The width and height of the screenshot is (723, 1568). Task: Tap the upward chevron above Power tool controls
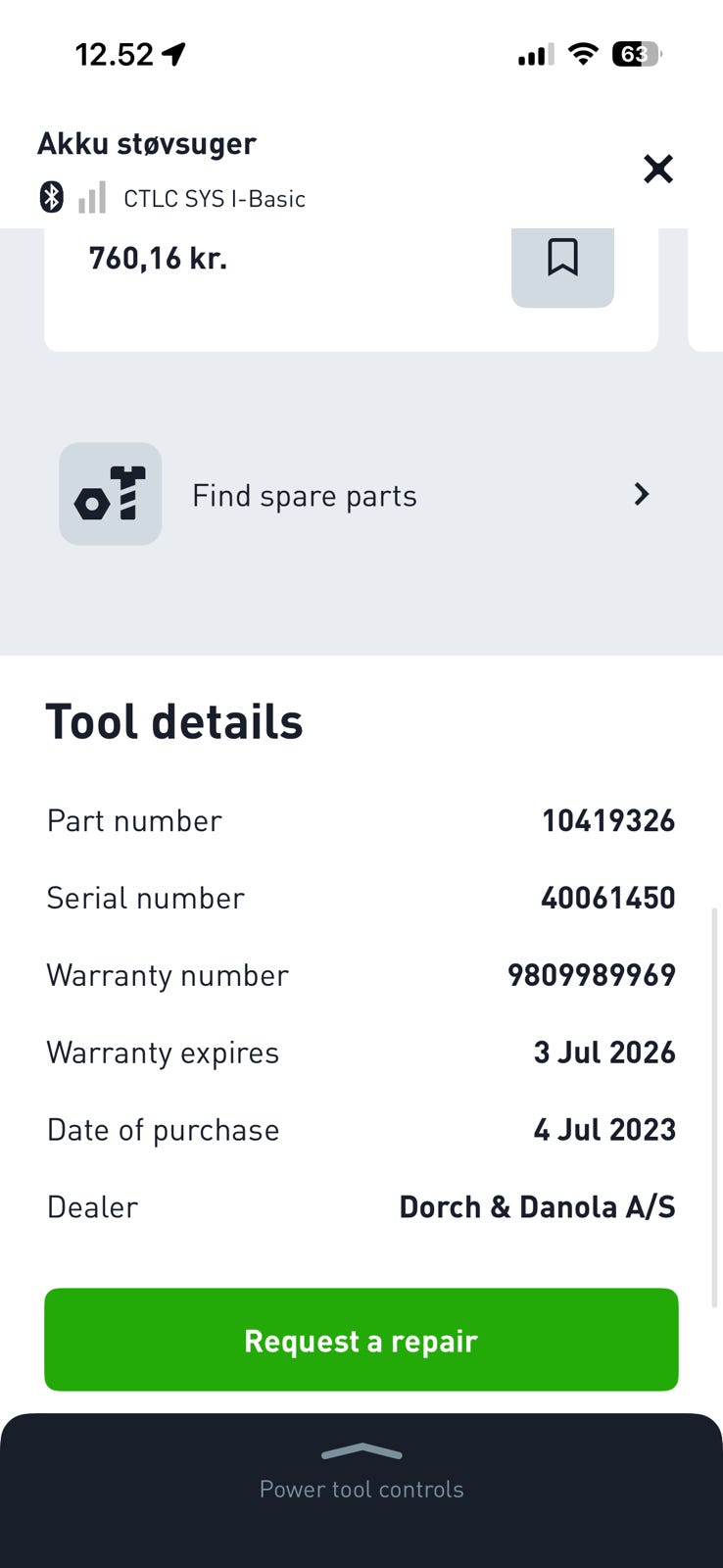pos(361,1452)
